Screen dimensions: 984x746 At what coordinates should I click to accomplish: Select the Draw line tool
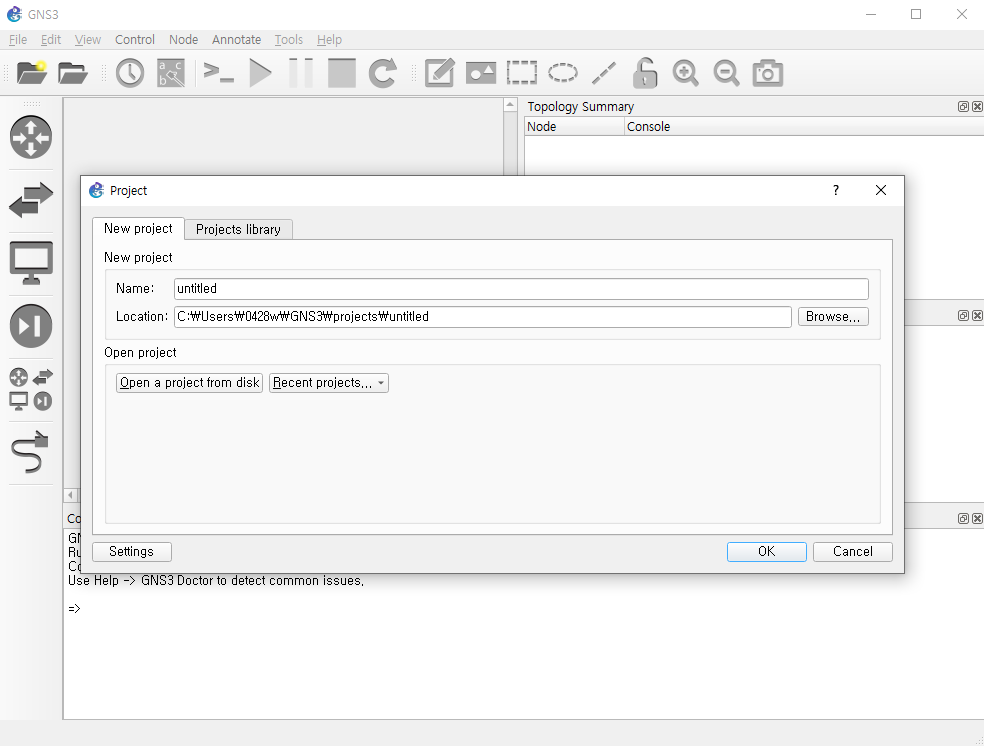pos(604,73)
